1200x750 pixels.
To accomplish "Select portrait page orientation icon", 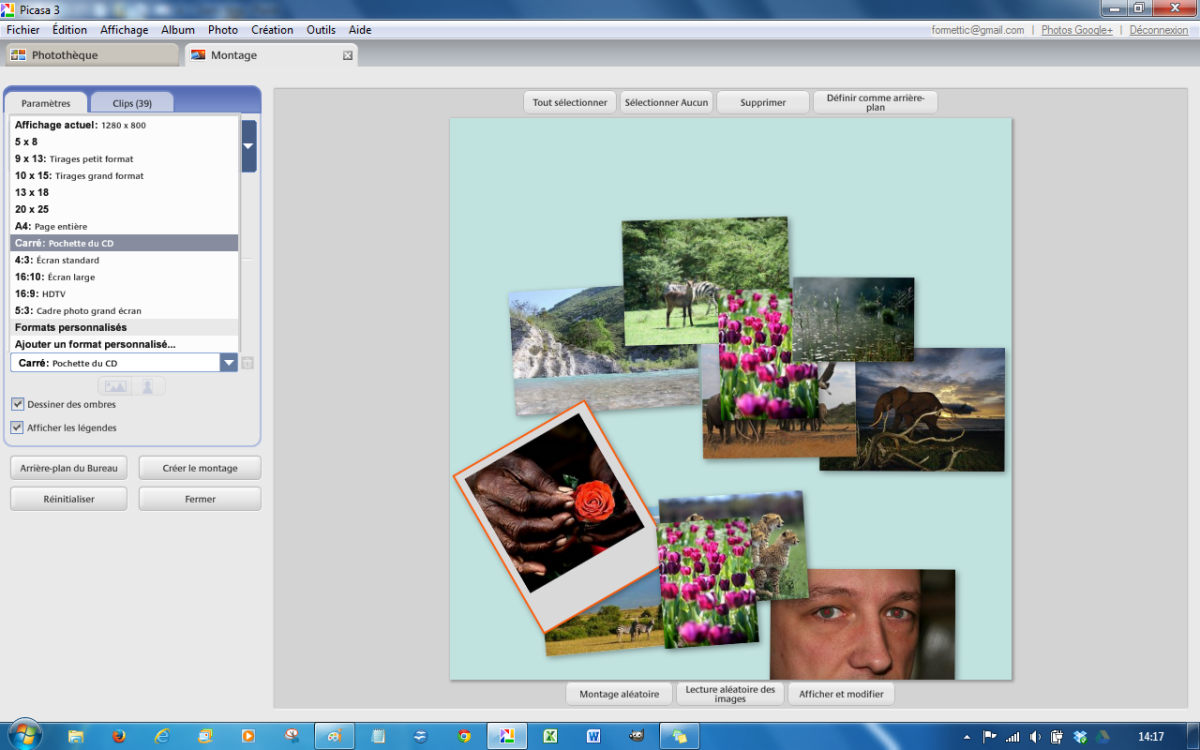I will tap(148, 386).
